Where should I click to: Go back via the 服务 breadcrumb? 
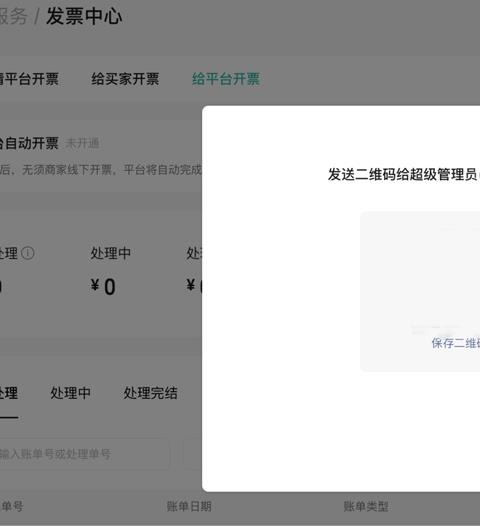13,16
